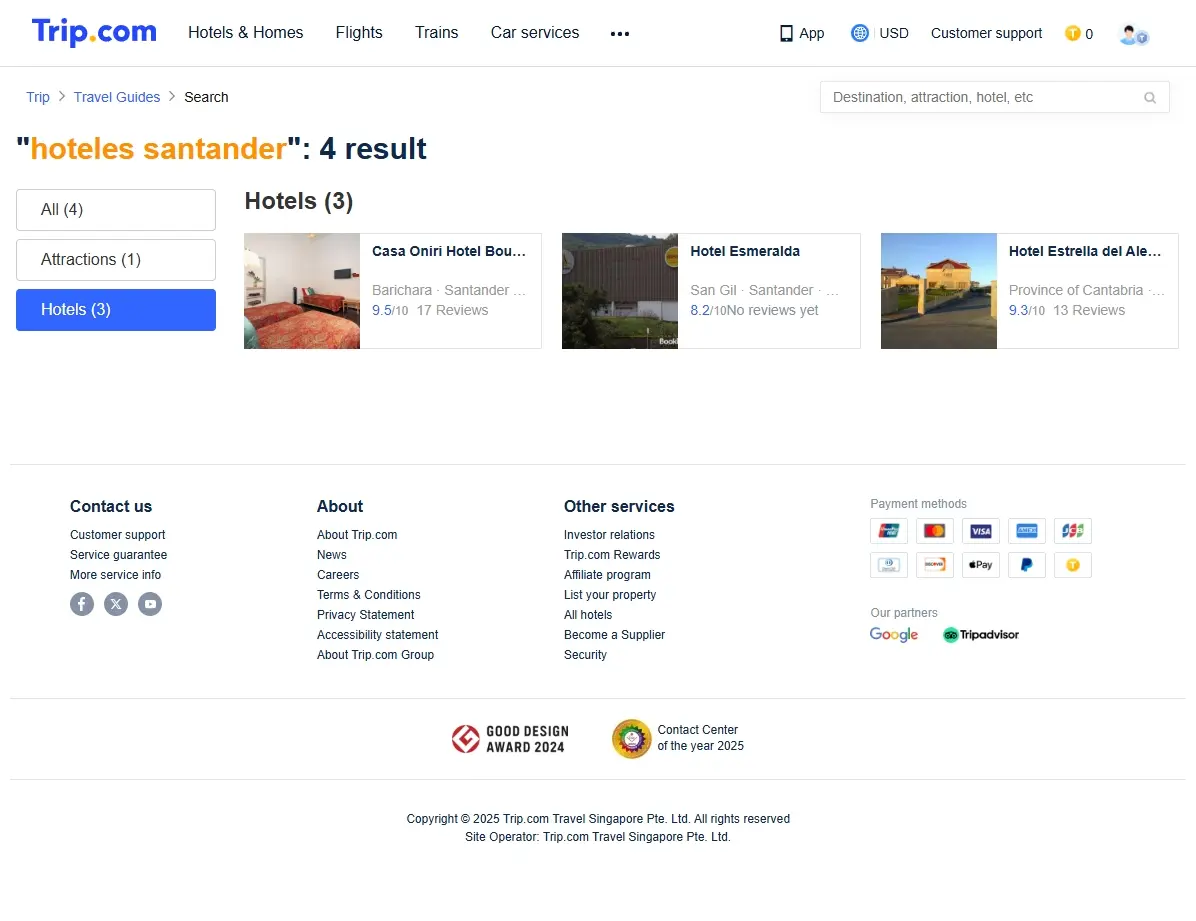Open the YouTube social icon
The image size is (1196, 921).
point(150,604)
